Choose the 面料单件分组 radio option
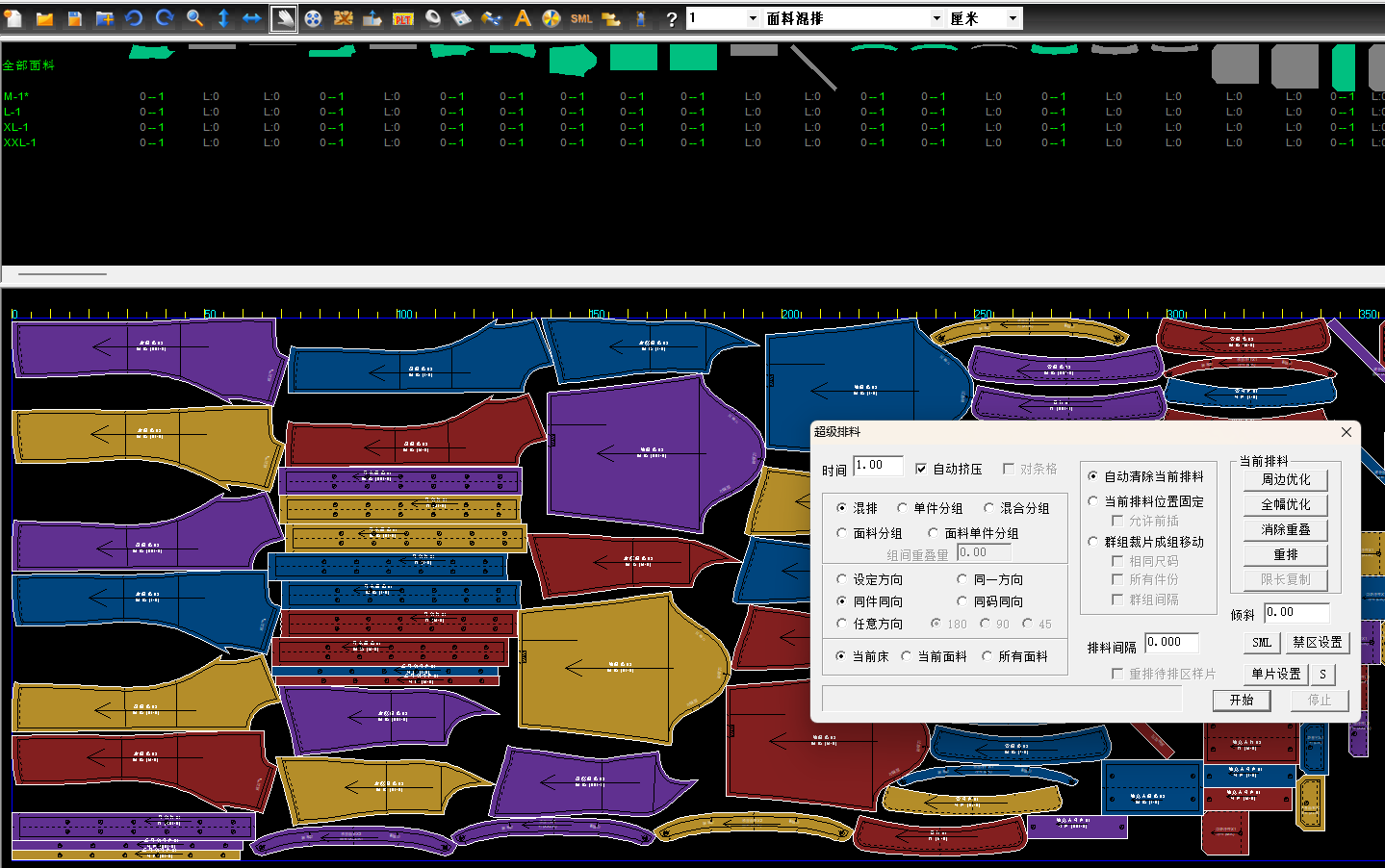Viewport: 1385px width, 868px height. point(933,533)
